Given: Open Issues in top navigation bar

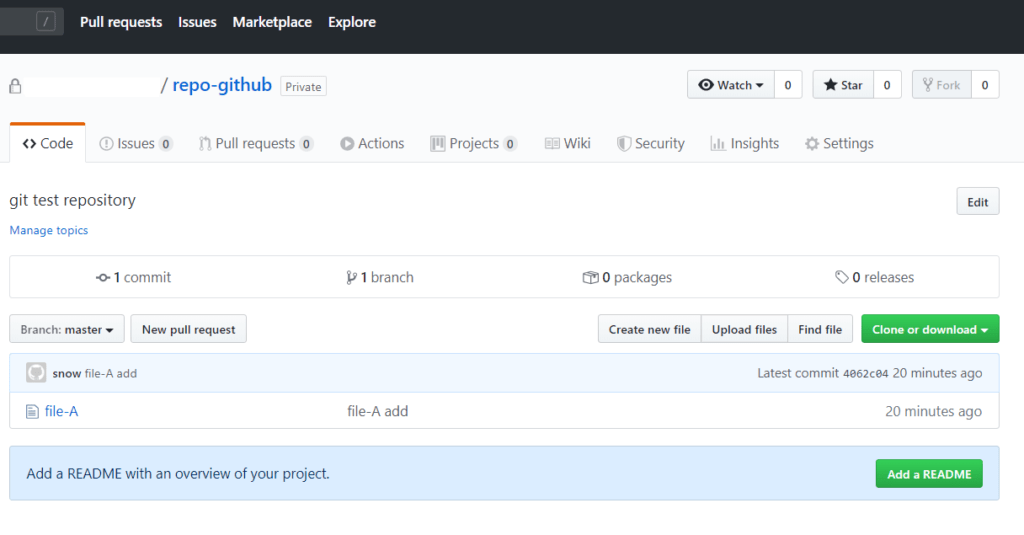Looking at the screenshot, I should point(197,22).
